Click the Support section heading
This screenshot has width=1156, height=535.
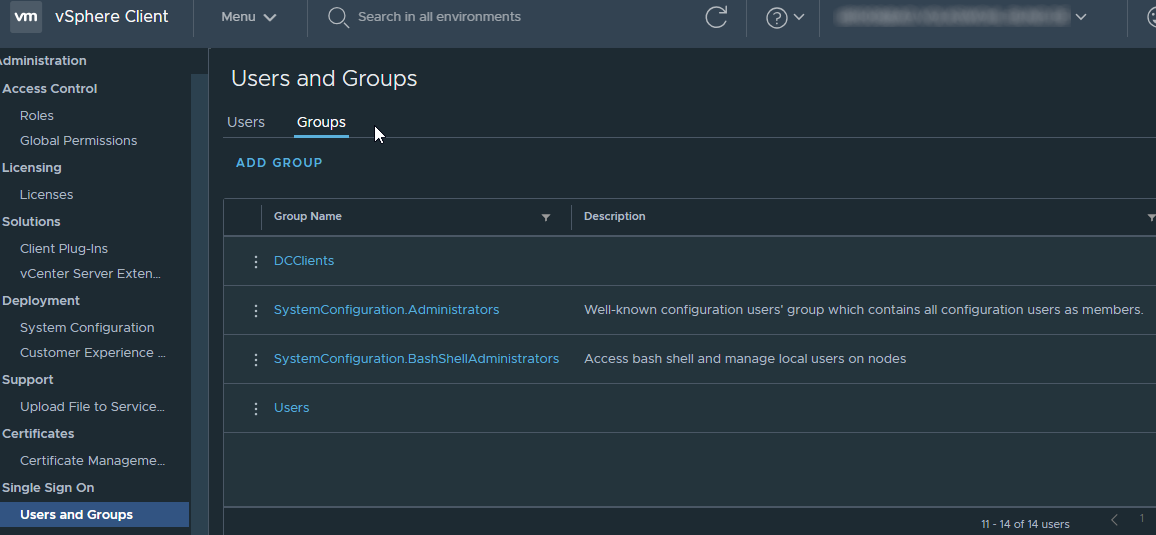(27, 380)
